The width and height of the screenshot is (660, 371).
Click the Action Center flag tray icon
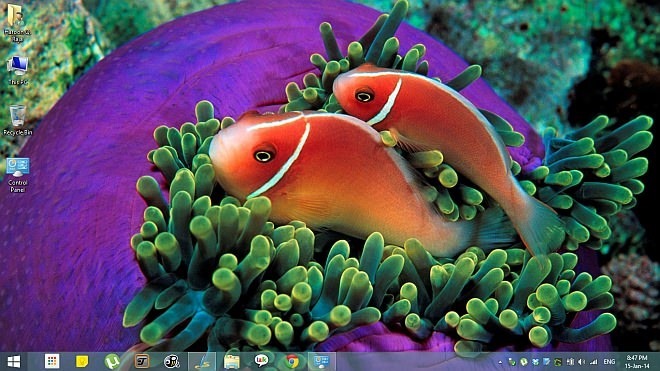[x=570, y=362]
